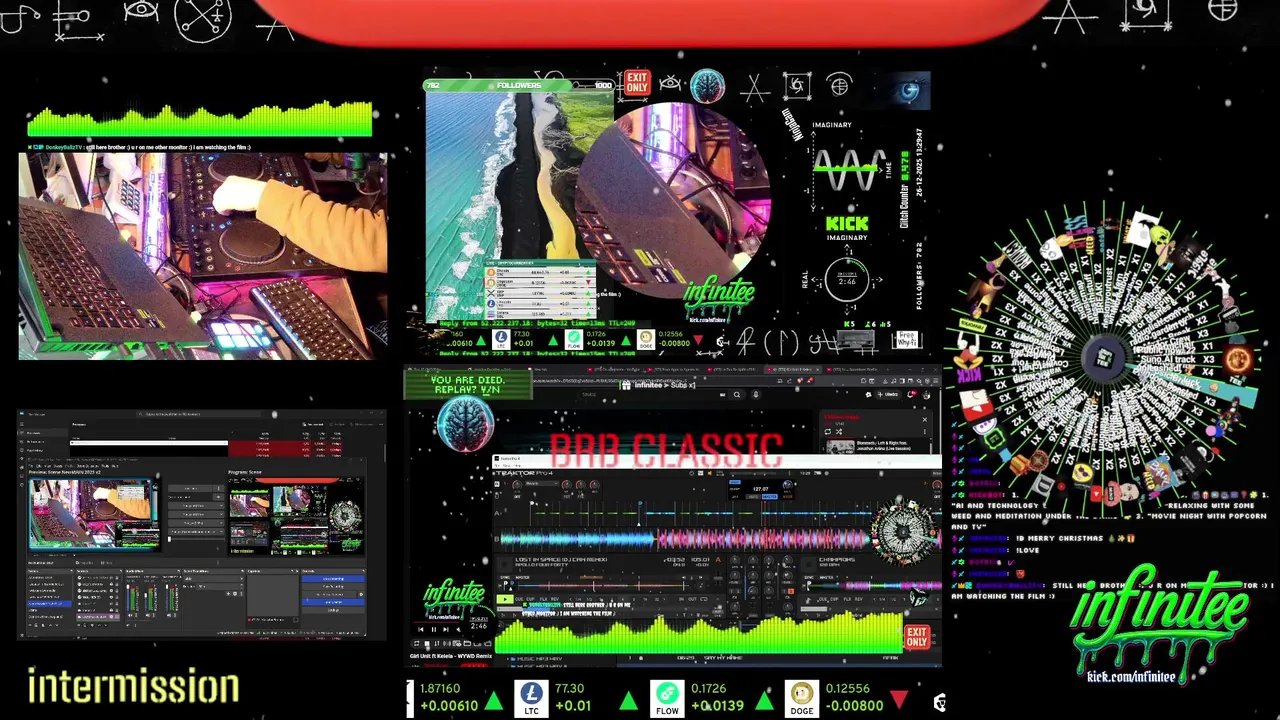Pause the media player widget
The image size is (1280, 720).
(x=434, y=629)
